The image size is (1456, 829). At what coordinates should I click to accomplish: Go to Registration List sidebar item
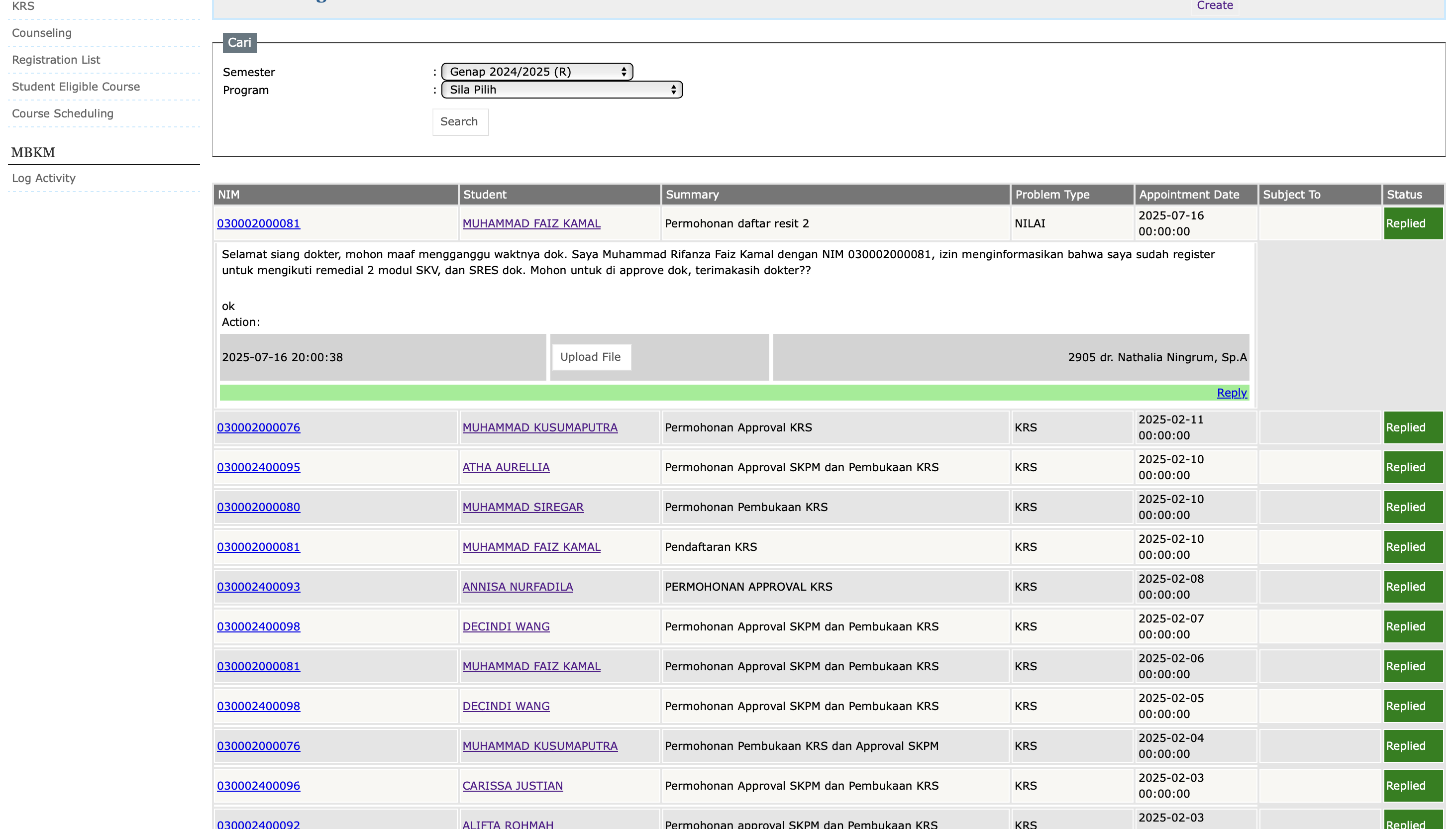[56, 60]
